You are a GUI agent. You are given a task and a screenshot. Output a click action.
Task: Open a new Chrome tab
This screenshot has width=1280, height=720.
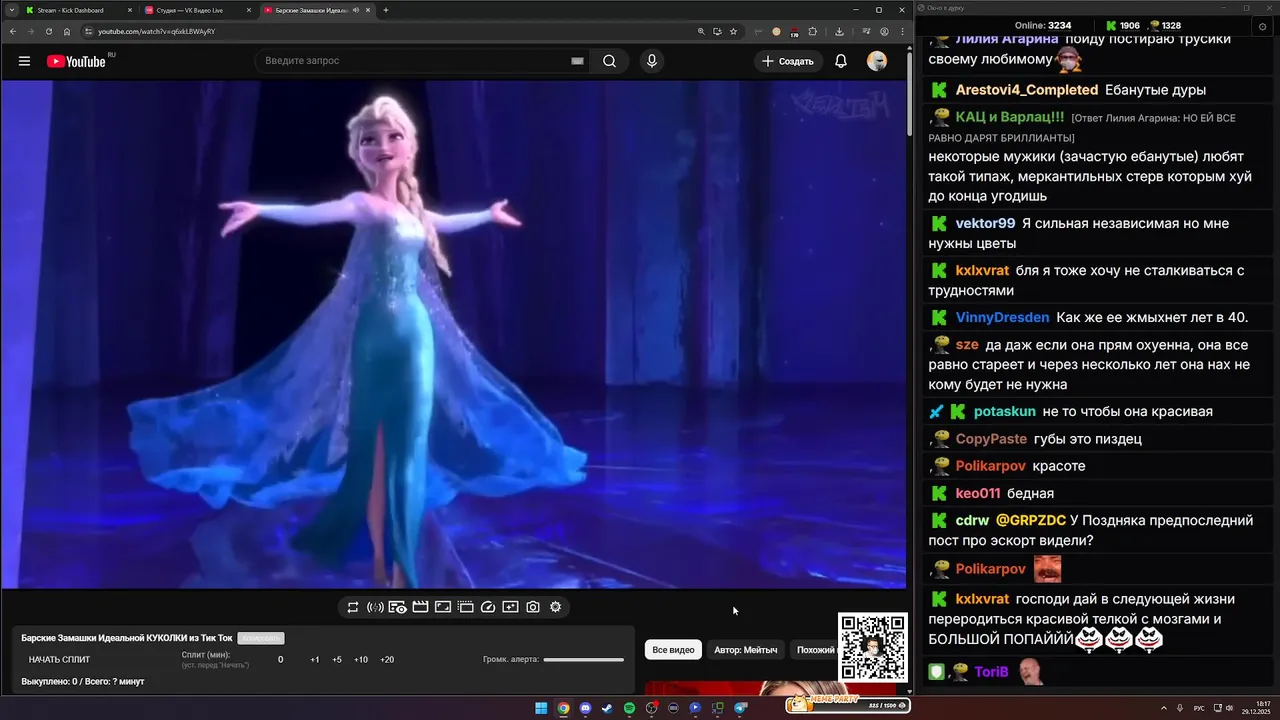point(386,10)
